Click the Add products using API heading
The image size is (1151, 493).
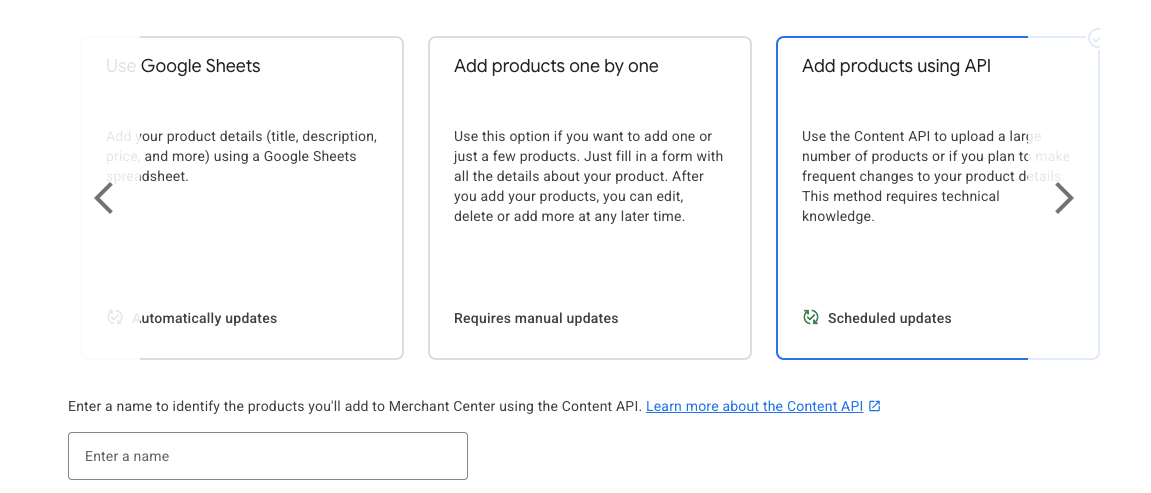point(896,66)
